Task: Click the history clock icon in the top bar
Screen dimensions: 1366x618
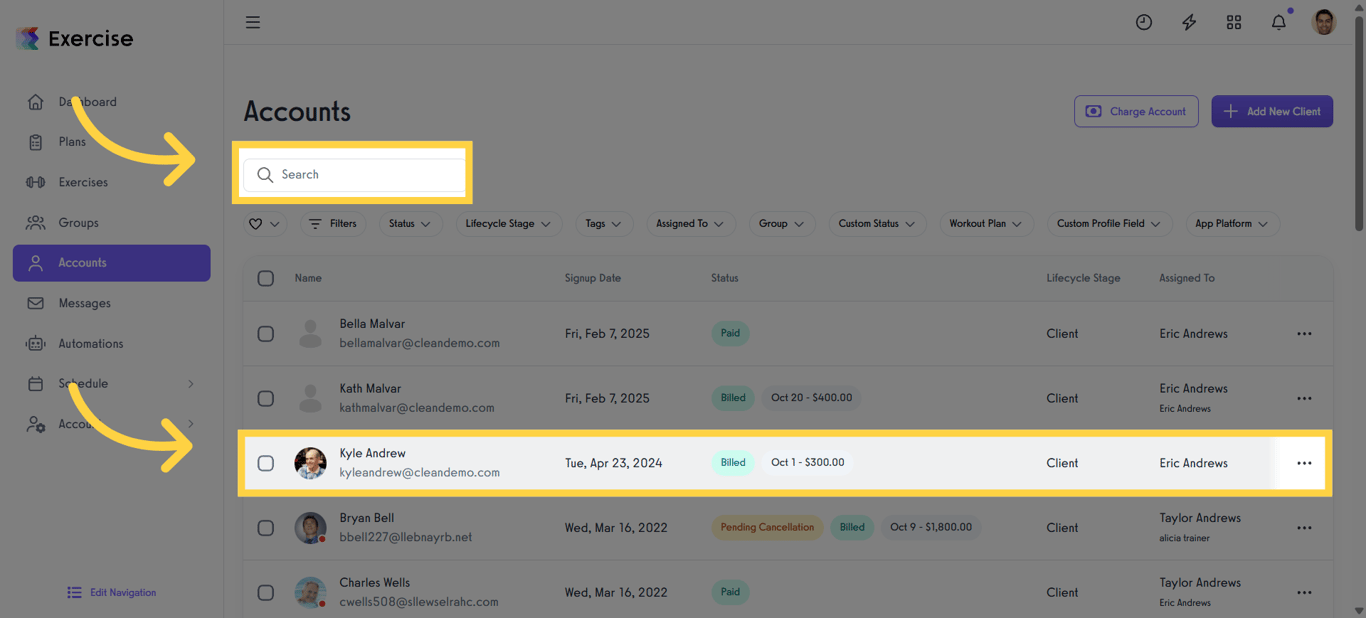Action: [x=1143, y=21]
